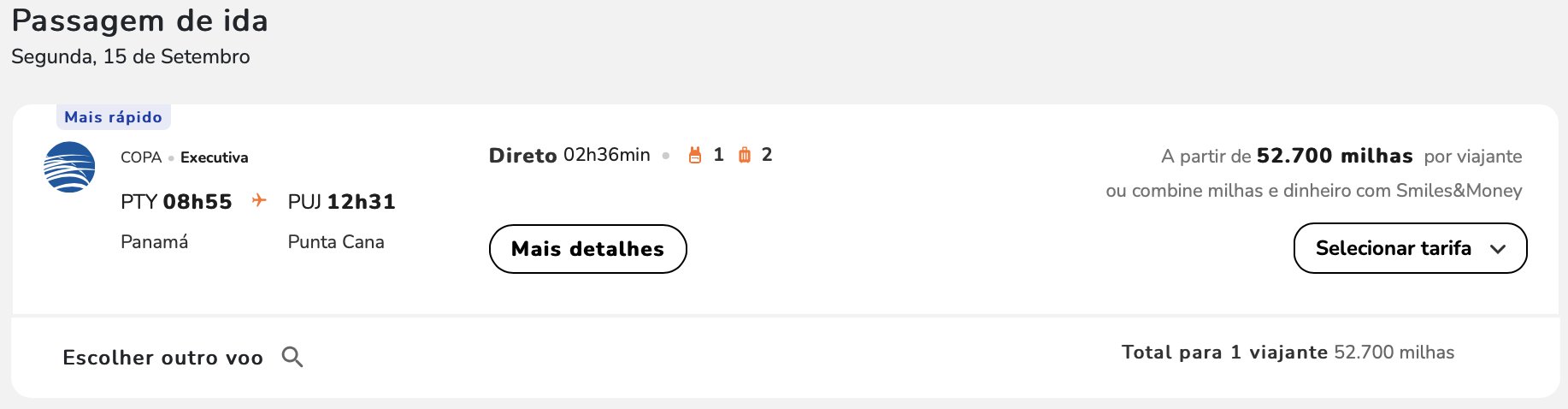Click the Executiva cabin class label
This screenshot has height=409, width=1568.
click(215, 157)
